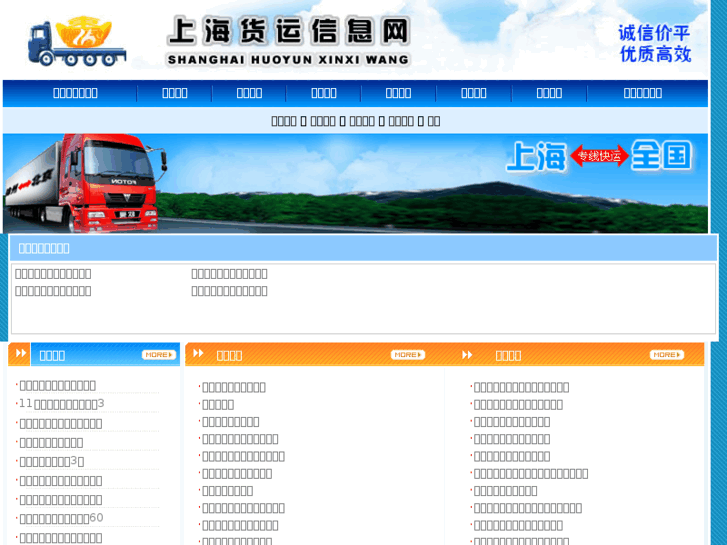Viewport: 727px width, 545px height.
Task: Click the double-arrow icon of the middle orange section
Action: click(x=198, y=353)
